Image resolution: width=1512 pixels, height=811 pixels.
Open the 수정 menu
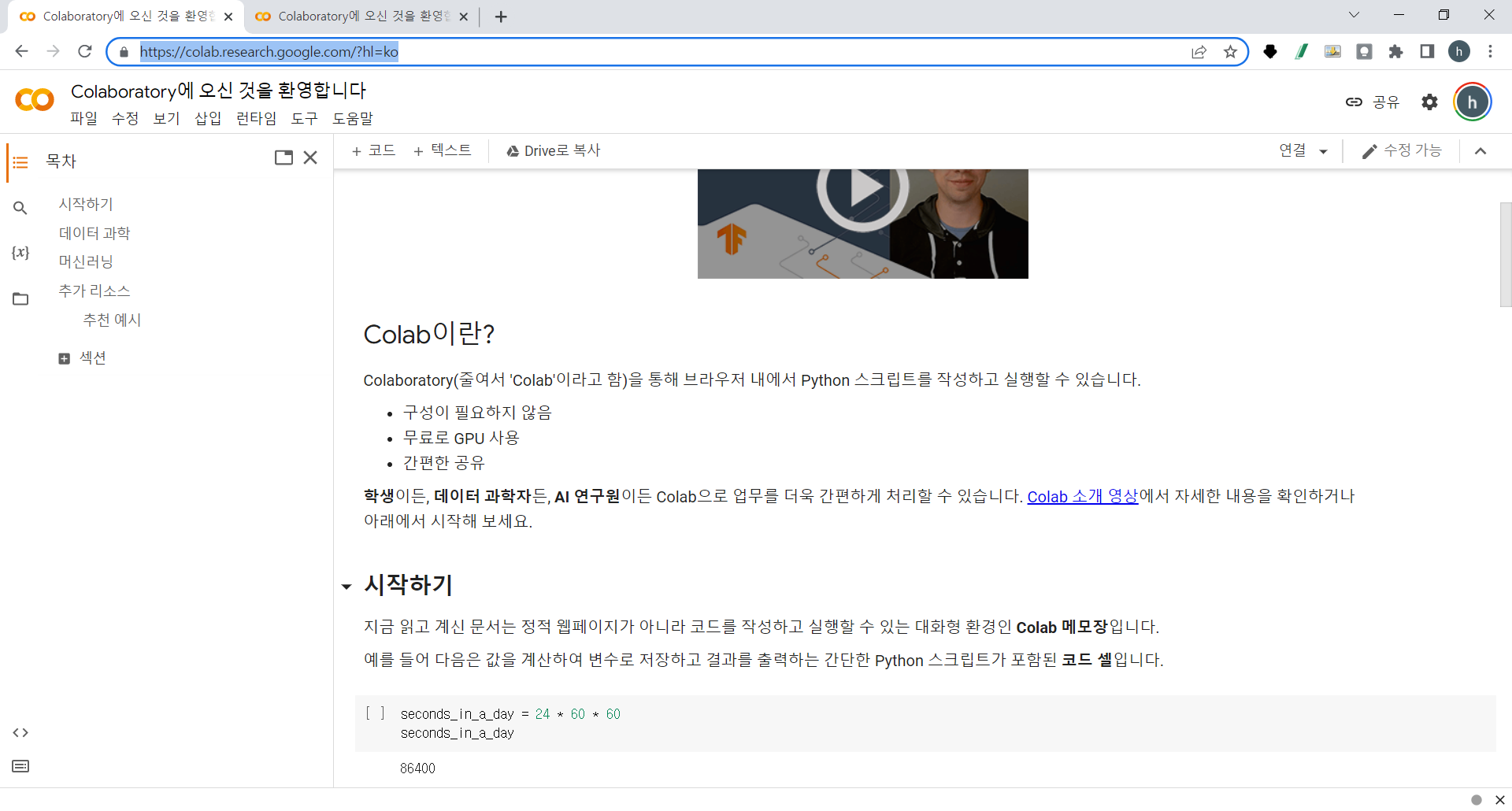point(125,118)
